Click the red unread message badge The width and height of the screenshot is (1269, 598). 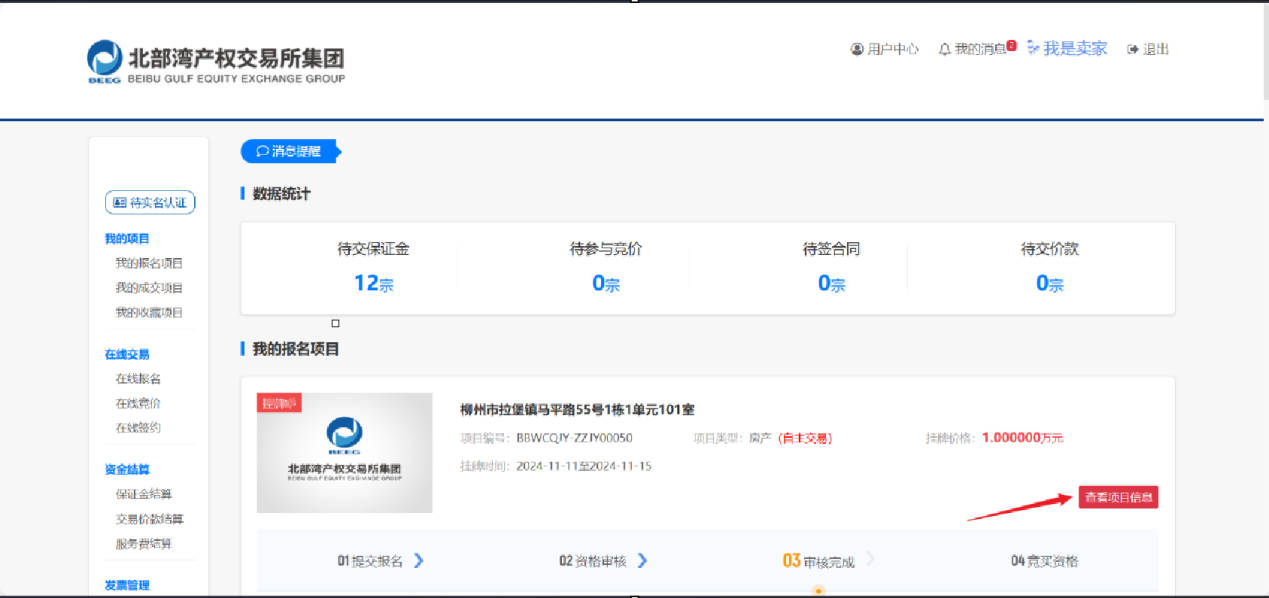pyautogui.click(x=1012, y=45)
